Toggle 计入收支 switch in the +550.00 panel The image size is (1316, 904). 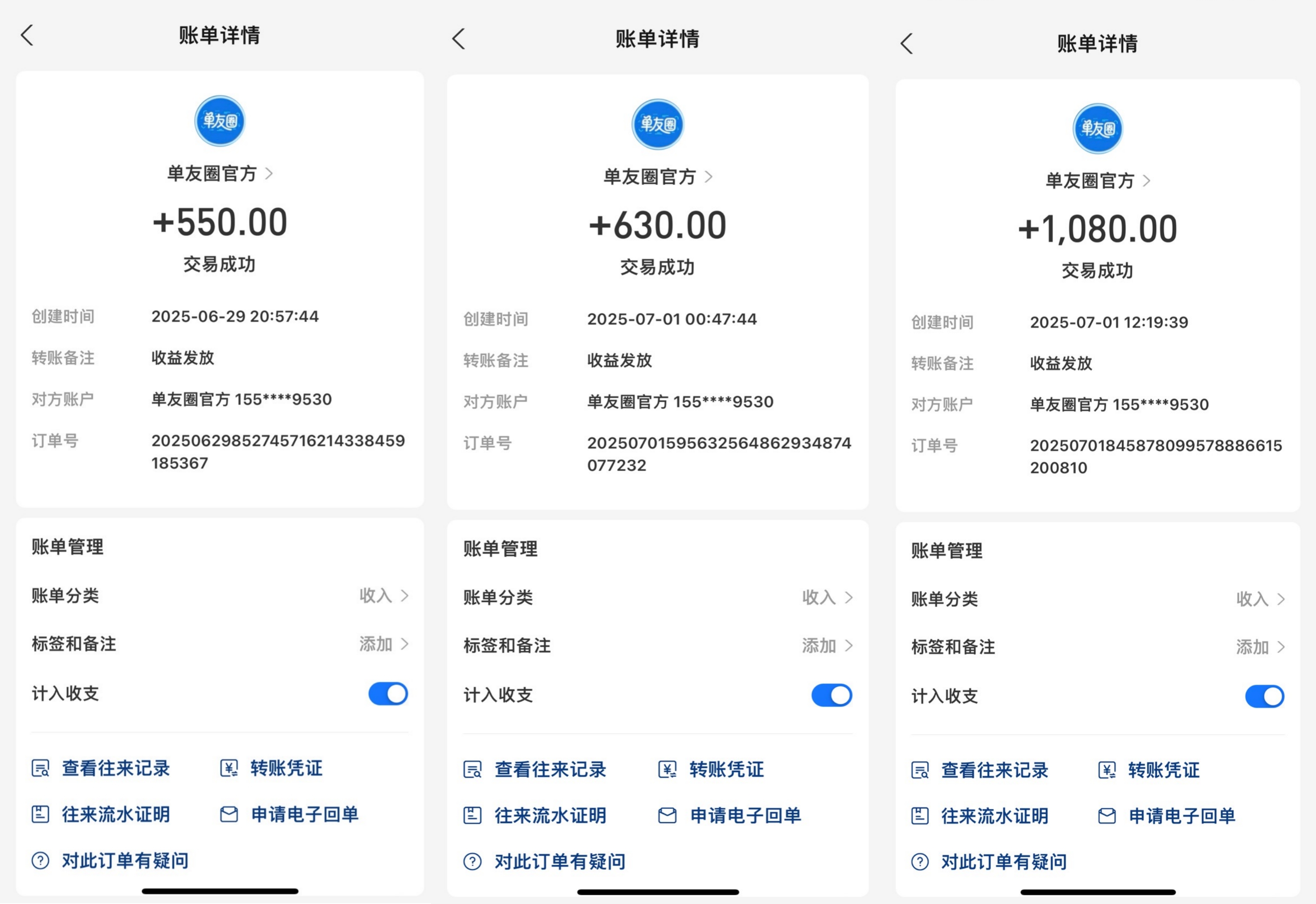[388, 694]
